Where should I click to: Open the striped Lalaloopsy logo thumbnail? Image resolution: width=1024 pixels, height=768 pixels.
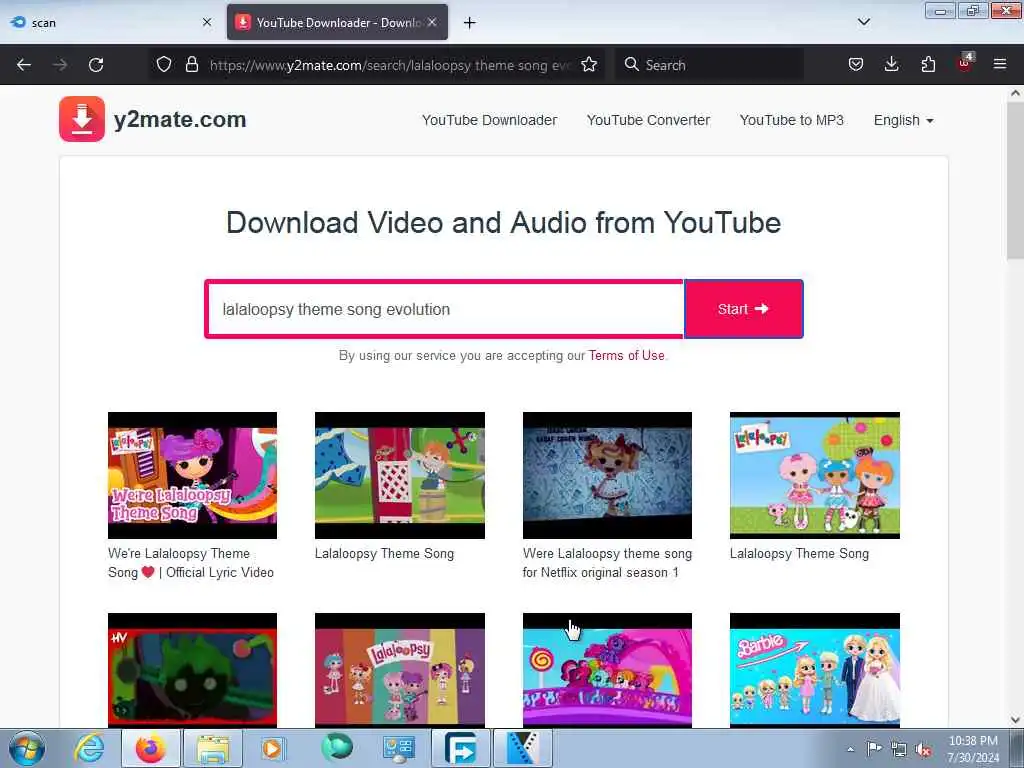(400, 670)
